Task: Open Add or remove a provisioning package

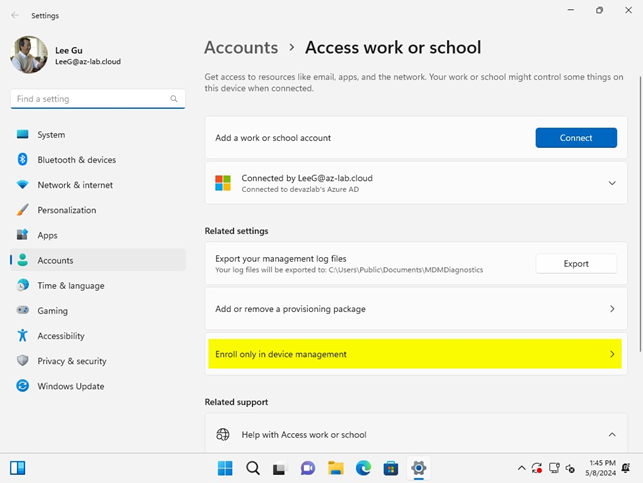Action: pos(416,309)
